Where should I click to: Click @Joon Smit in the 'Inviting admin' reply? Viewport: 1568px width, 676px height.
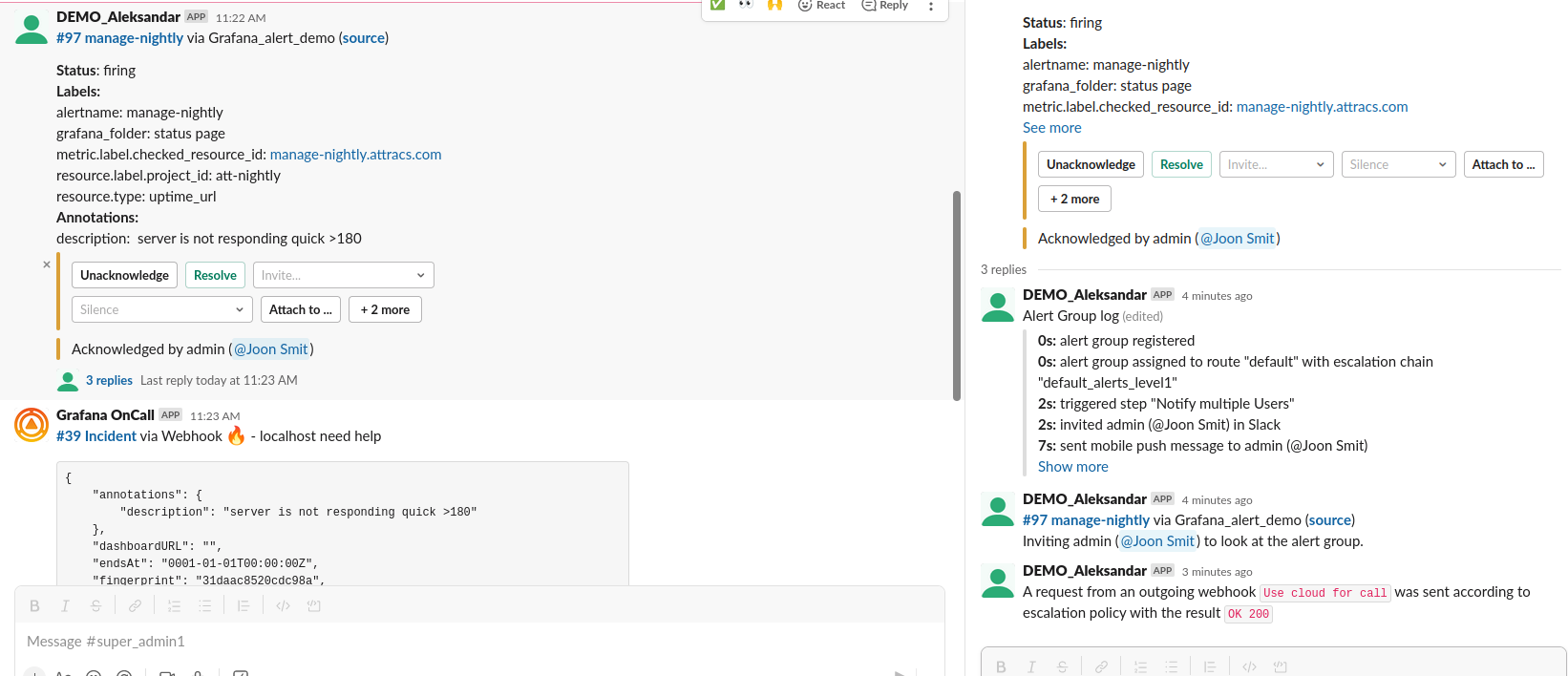[x=1157, y=541]
